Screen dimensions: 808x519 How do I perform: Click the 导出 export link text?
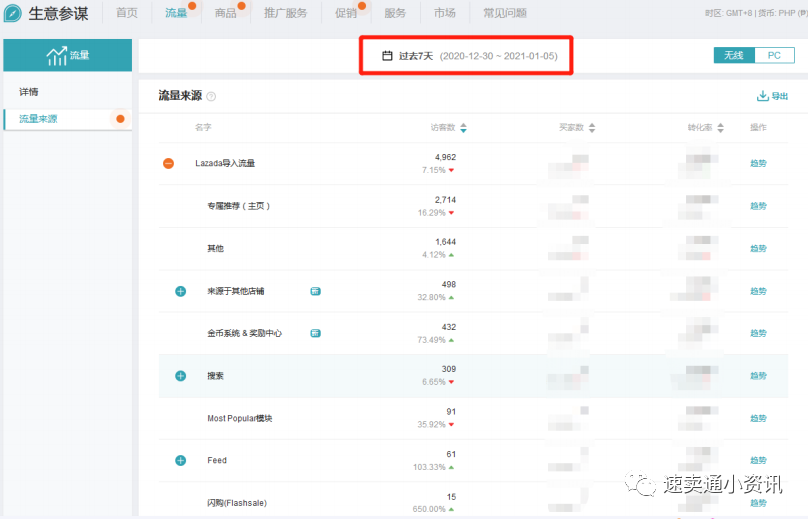tap(780, 96)
